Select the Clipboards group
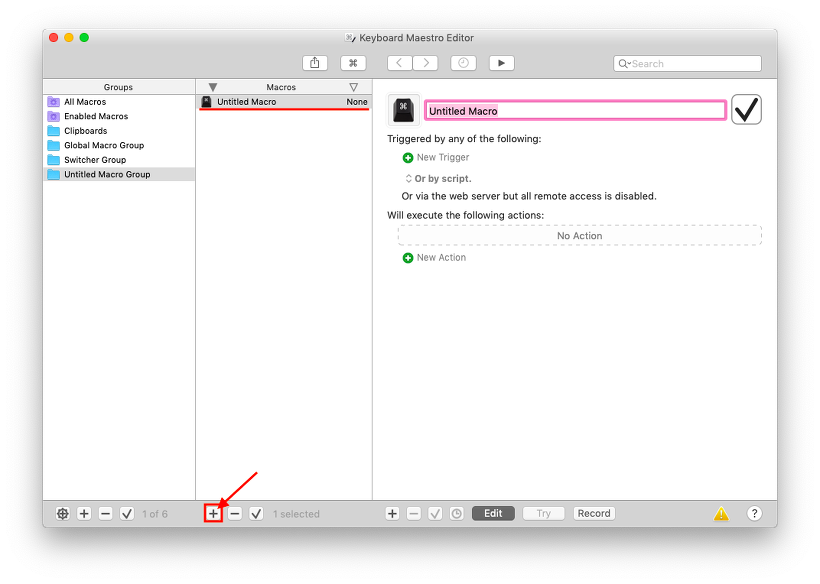 pyautogui.click(x=119, y=131)
